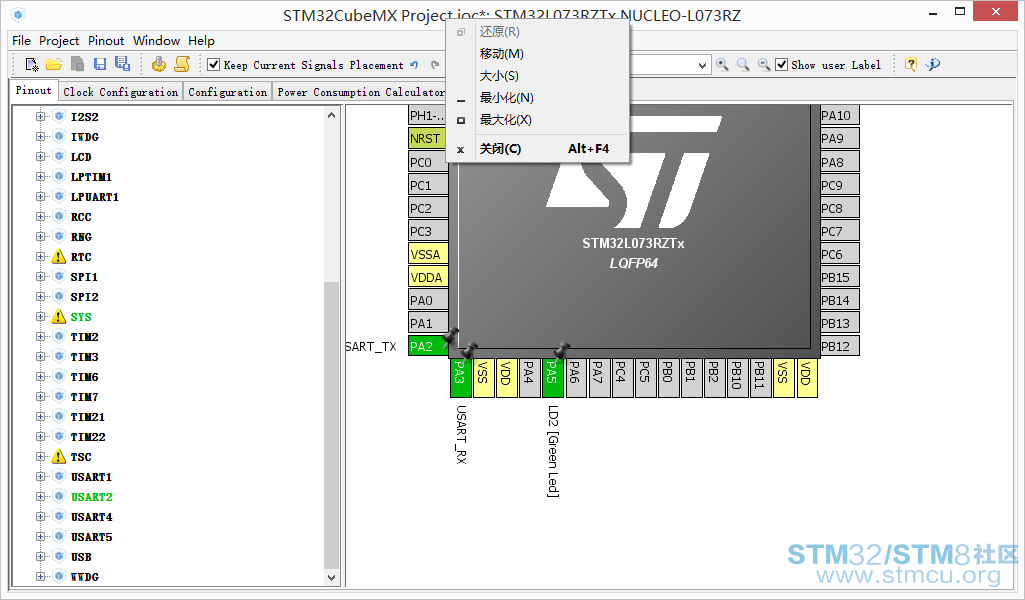Click the TSC warning triangle icon
The width and height of the screenshot is (1025, 600).
pos(59,457)
